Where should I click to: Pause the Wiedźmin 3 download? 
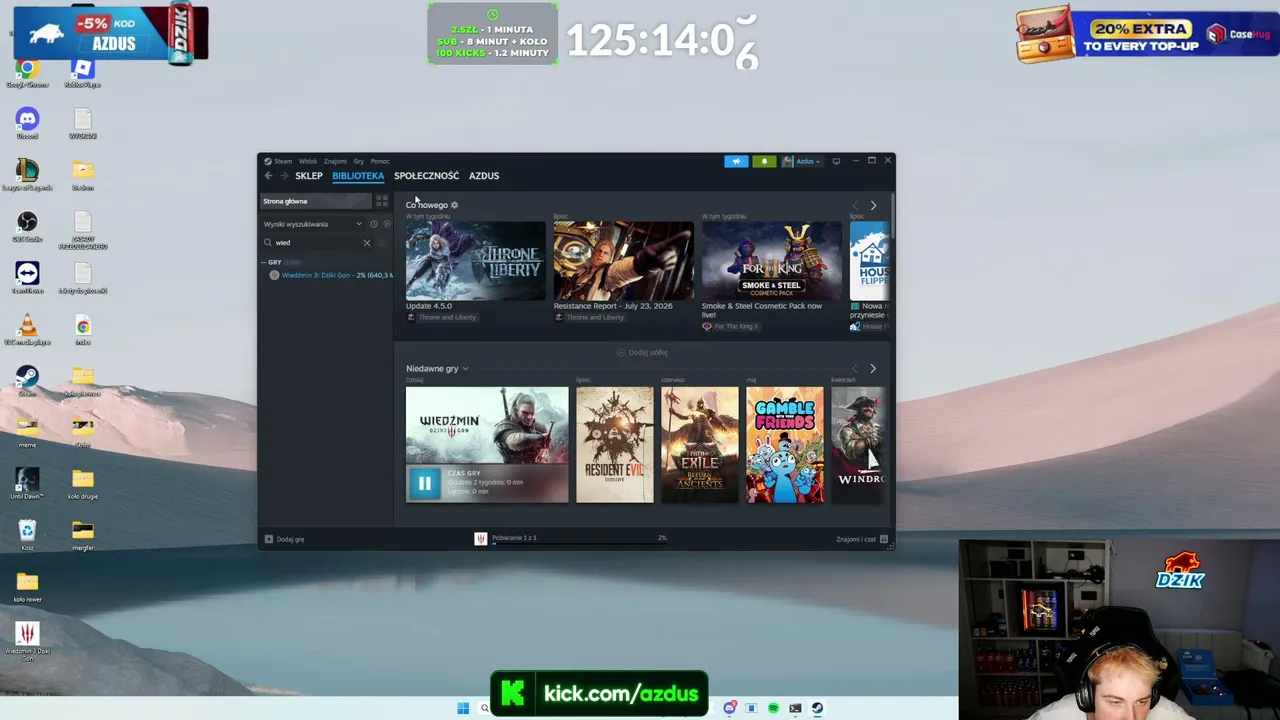pyautogui.click(x=424, y=484)
